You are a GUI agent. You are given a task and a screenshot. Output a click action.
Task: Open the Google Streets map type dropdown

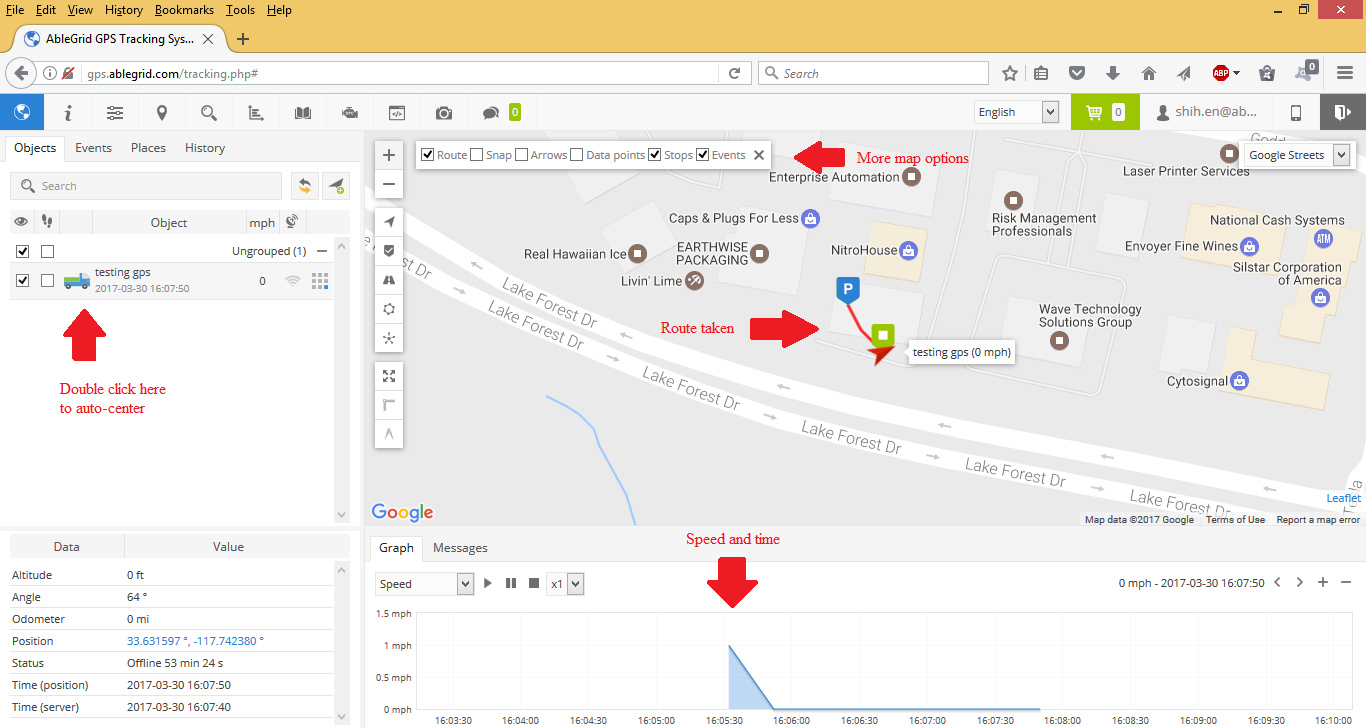(x=1297, y=155)
